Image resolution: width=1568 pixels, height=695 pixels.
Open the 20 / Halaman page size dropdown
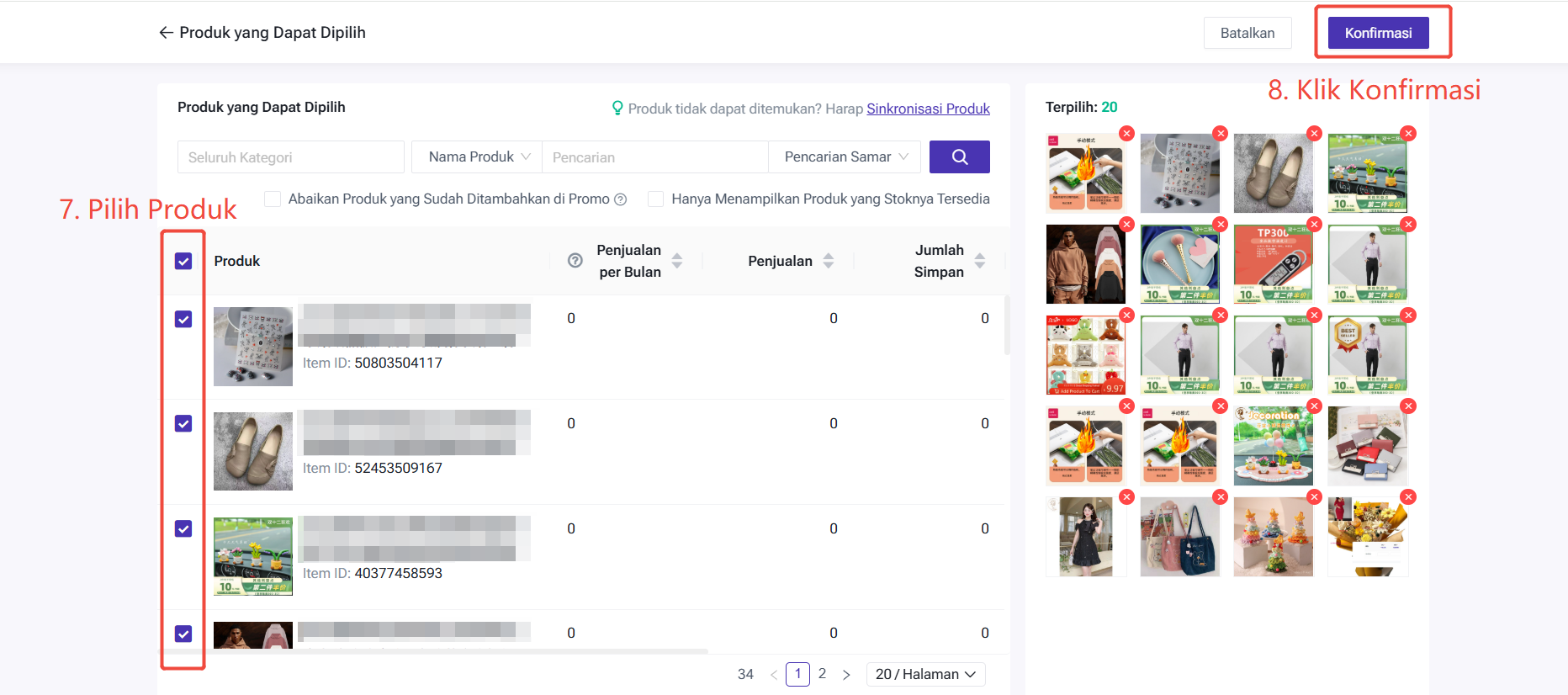(x=924, y=675)
